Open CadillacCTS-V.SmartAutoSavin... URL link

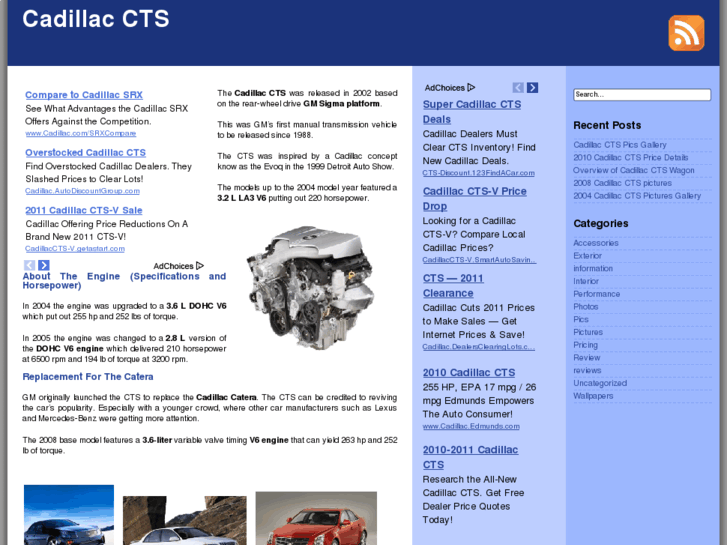coord(479,260)
